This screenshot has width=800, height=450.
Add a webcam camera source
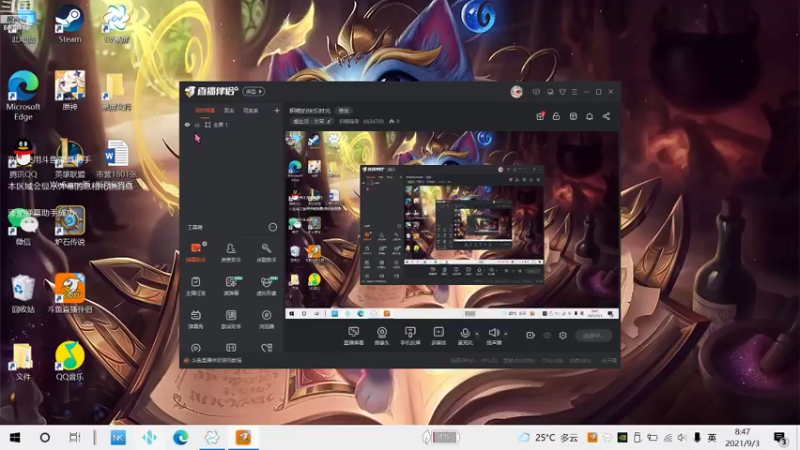(x=382, y=336)
